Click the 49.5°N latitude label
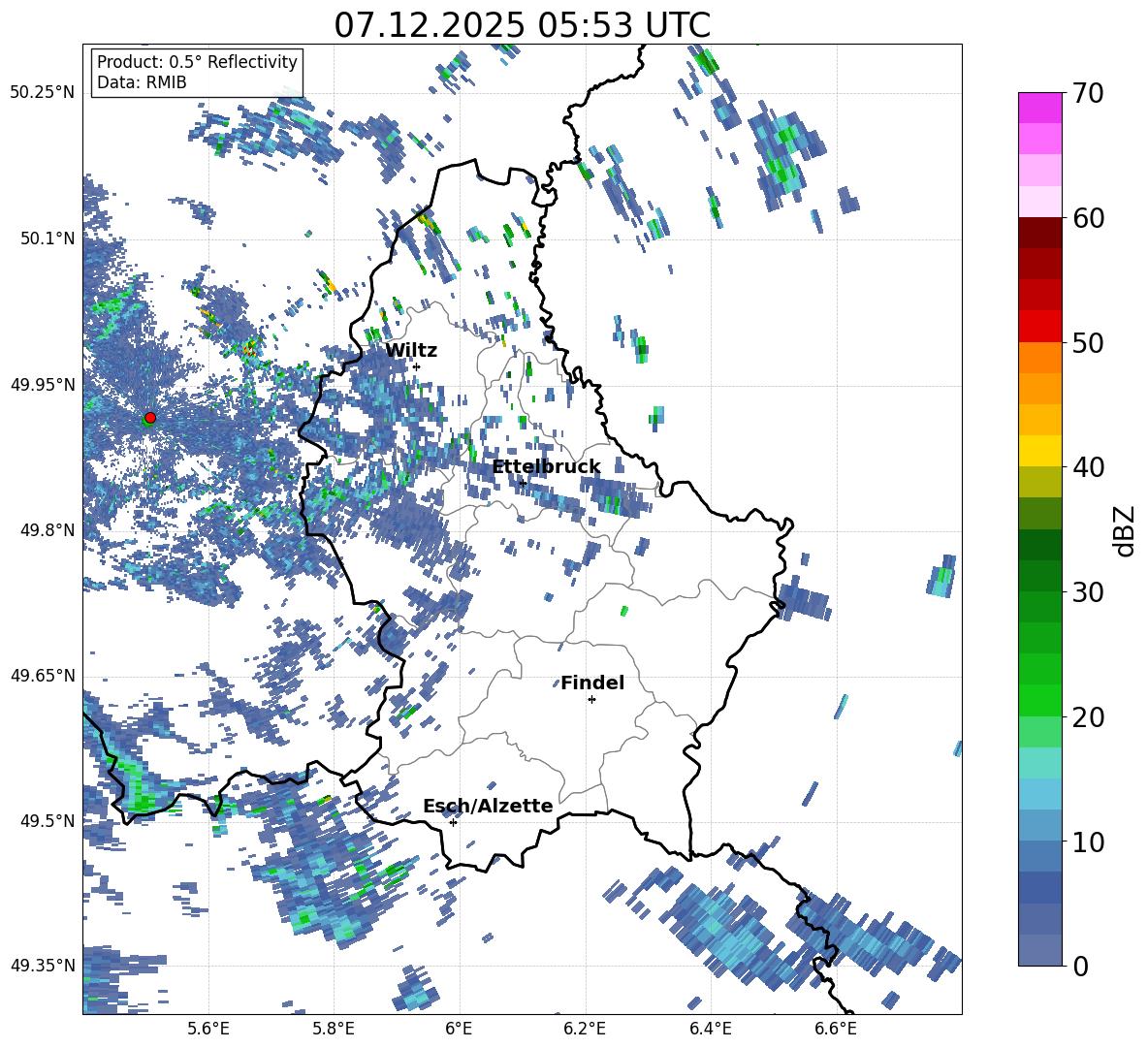 point(47,820)
